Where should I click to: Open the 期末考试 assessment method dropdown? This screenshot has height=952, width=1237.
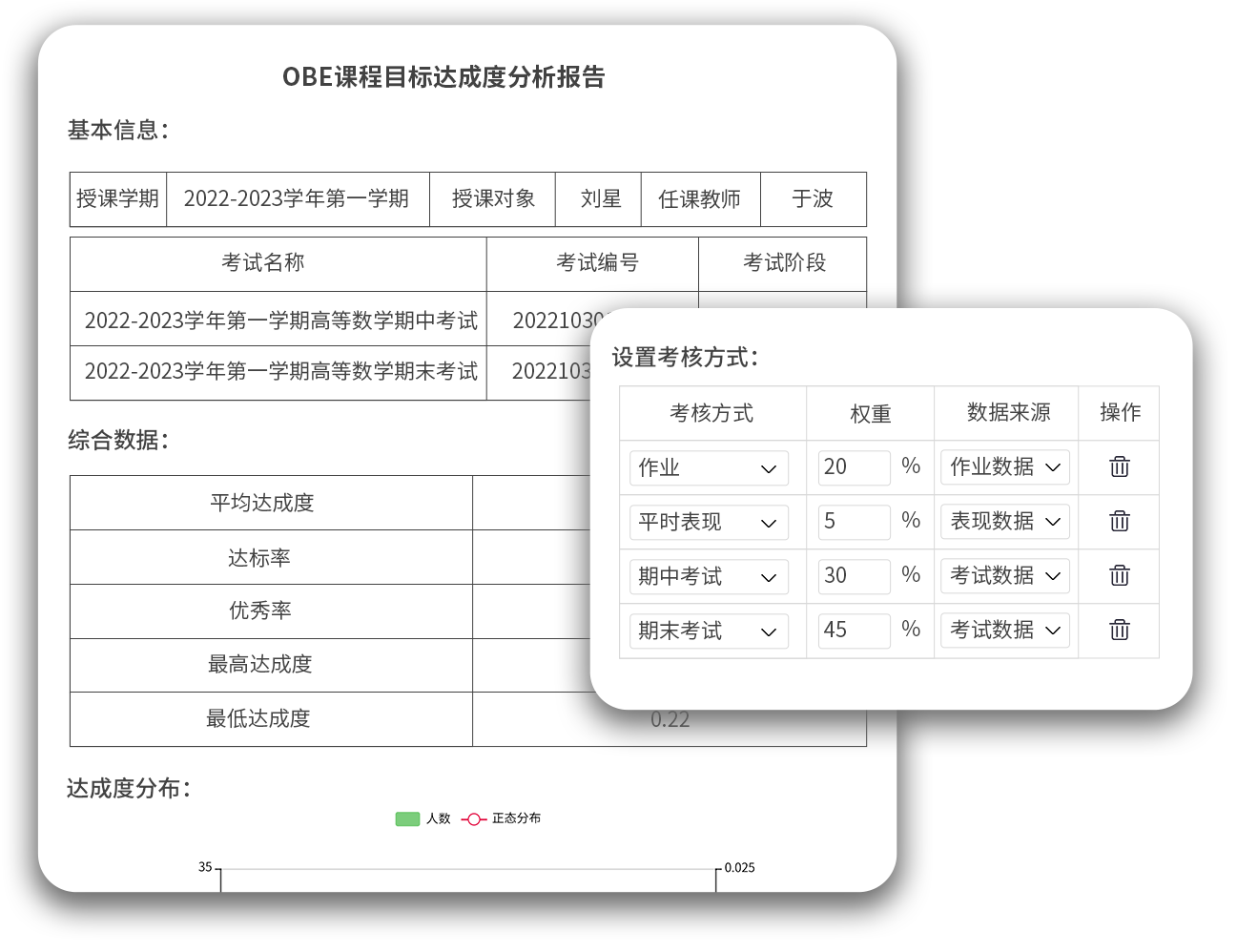click(709, 631)
